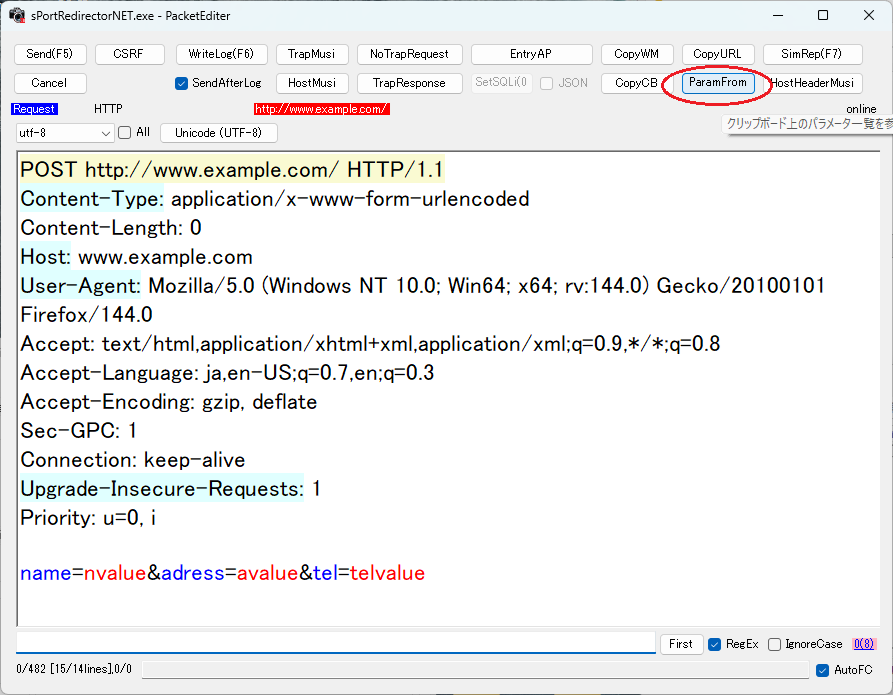
Task: Click the First search button
Action: (x=681, y=644)
